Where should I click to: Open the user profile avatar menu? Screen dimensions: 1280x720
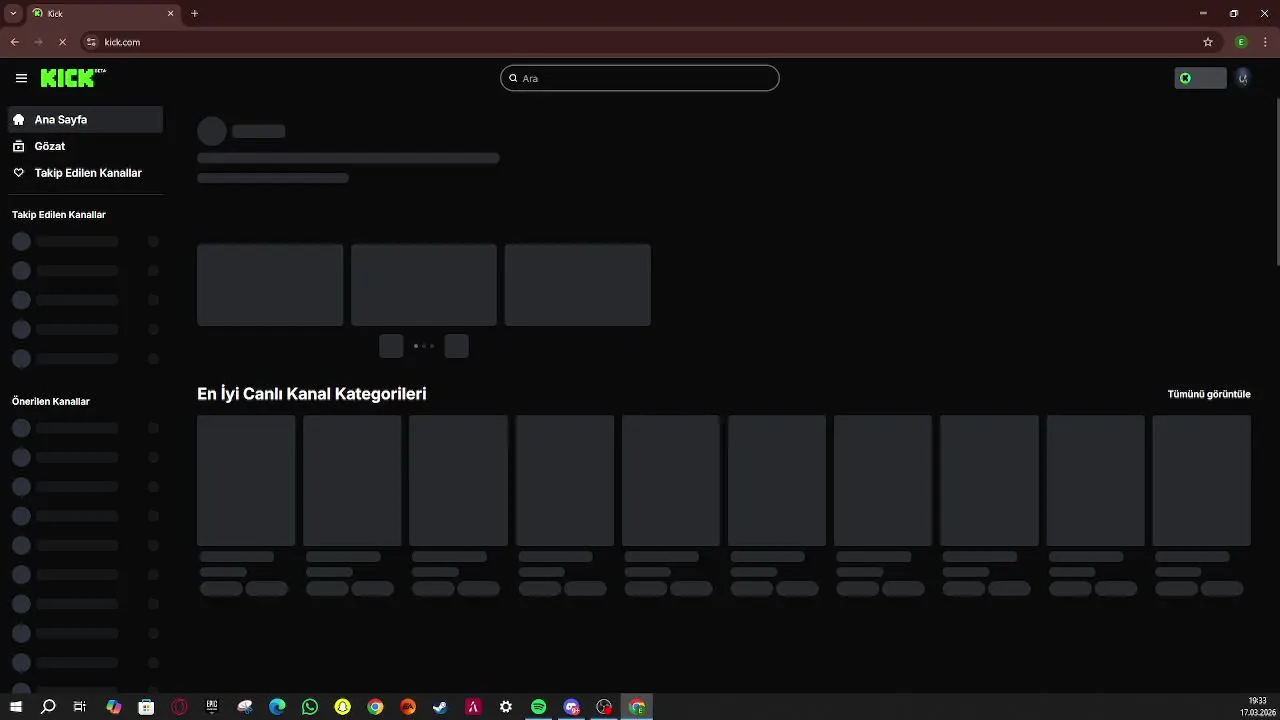[1243, 78]
